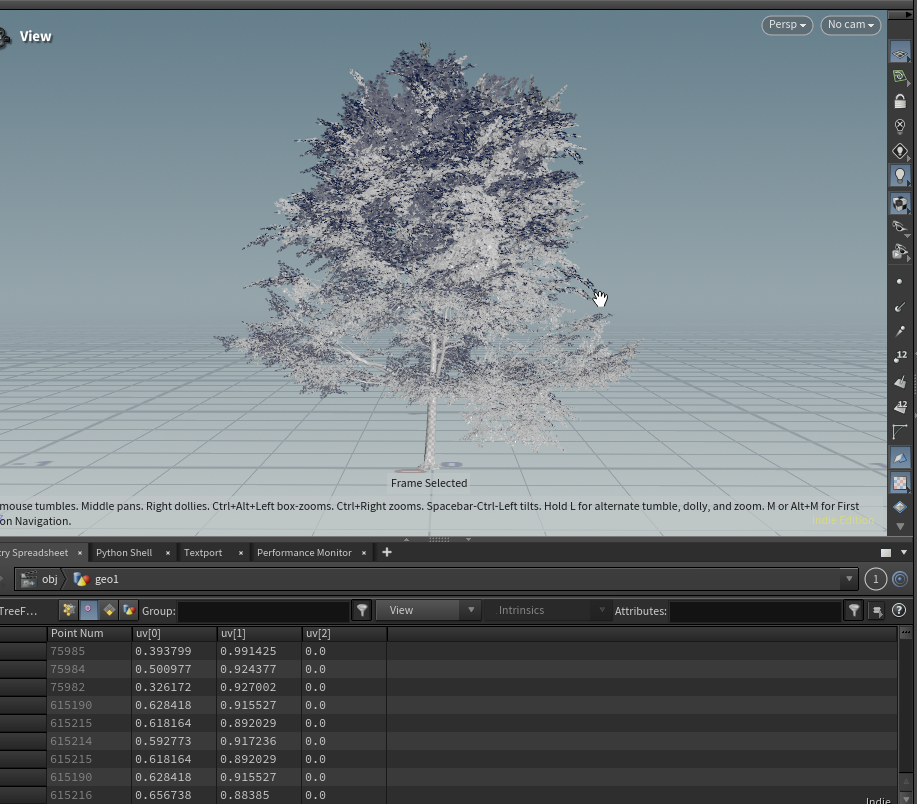Add a new pane tab with plus
The width and height of the screenshot is (917, 804).
pos(387,552)
